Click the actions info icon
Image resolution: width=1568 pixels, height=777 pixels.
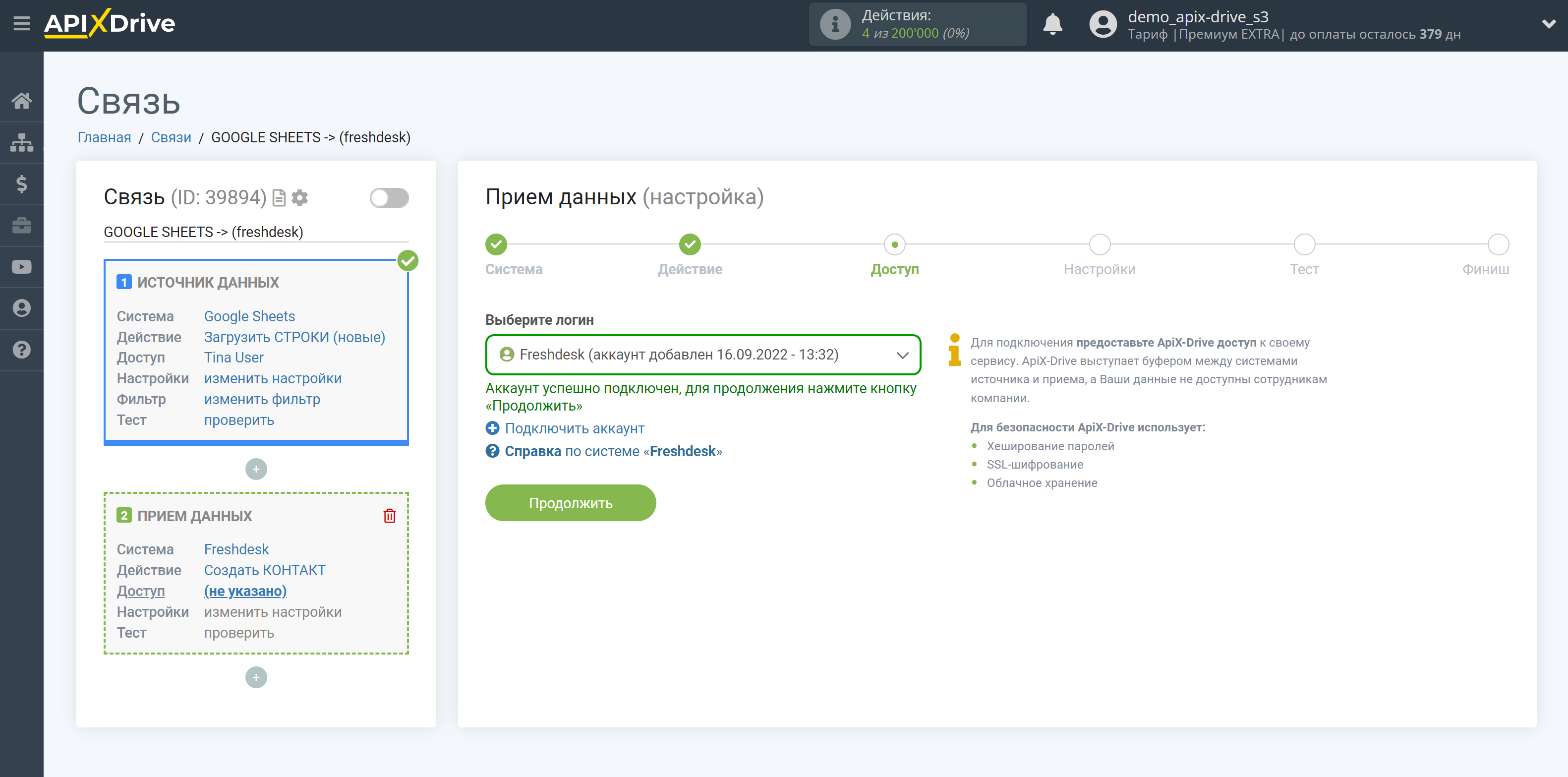pyautogui.click(x=835, y=24)
